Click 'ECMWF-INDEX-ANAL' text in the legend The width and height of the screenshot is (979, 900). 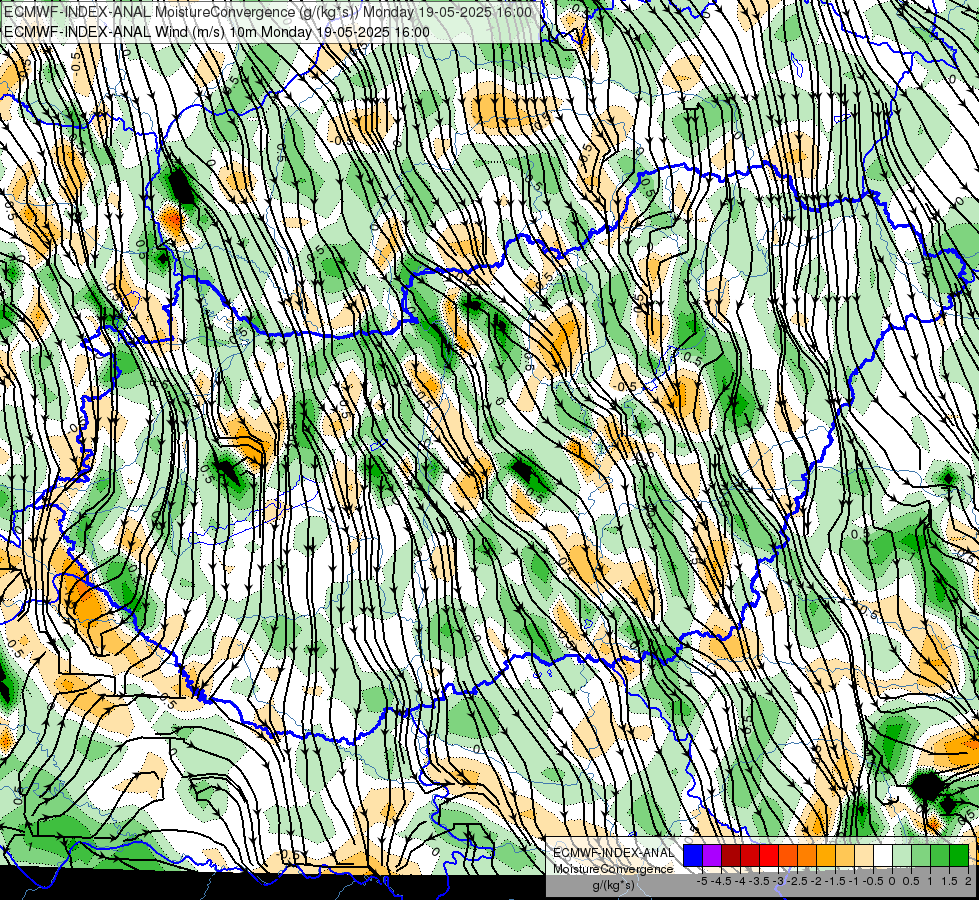tap(614, 853)
